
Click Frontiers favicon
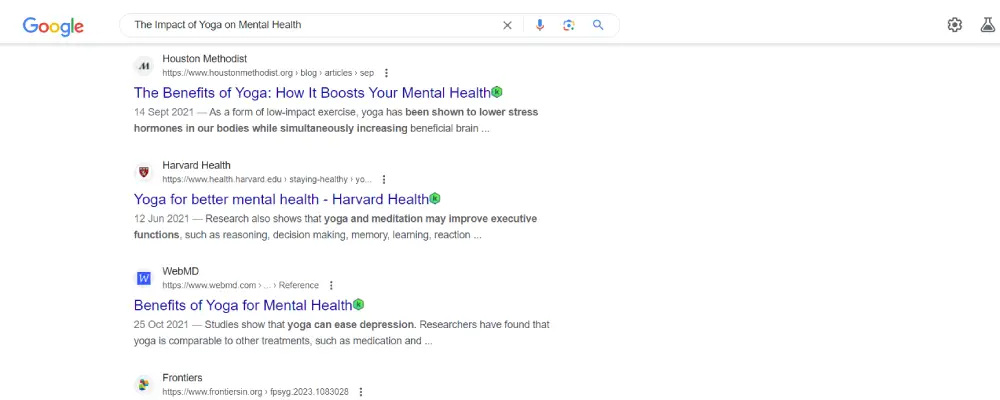tap(144, 385)
